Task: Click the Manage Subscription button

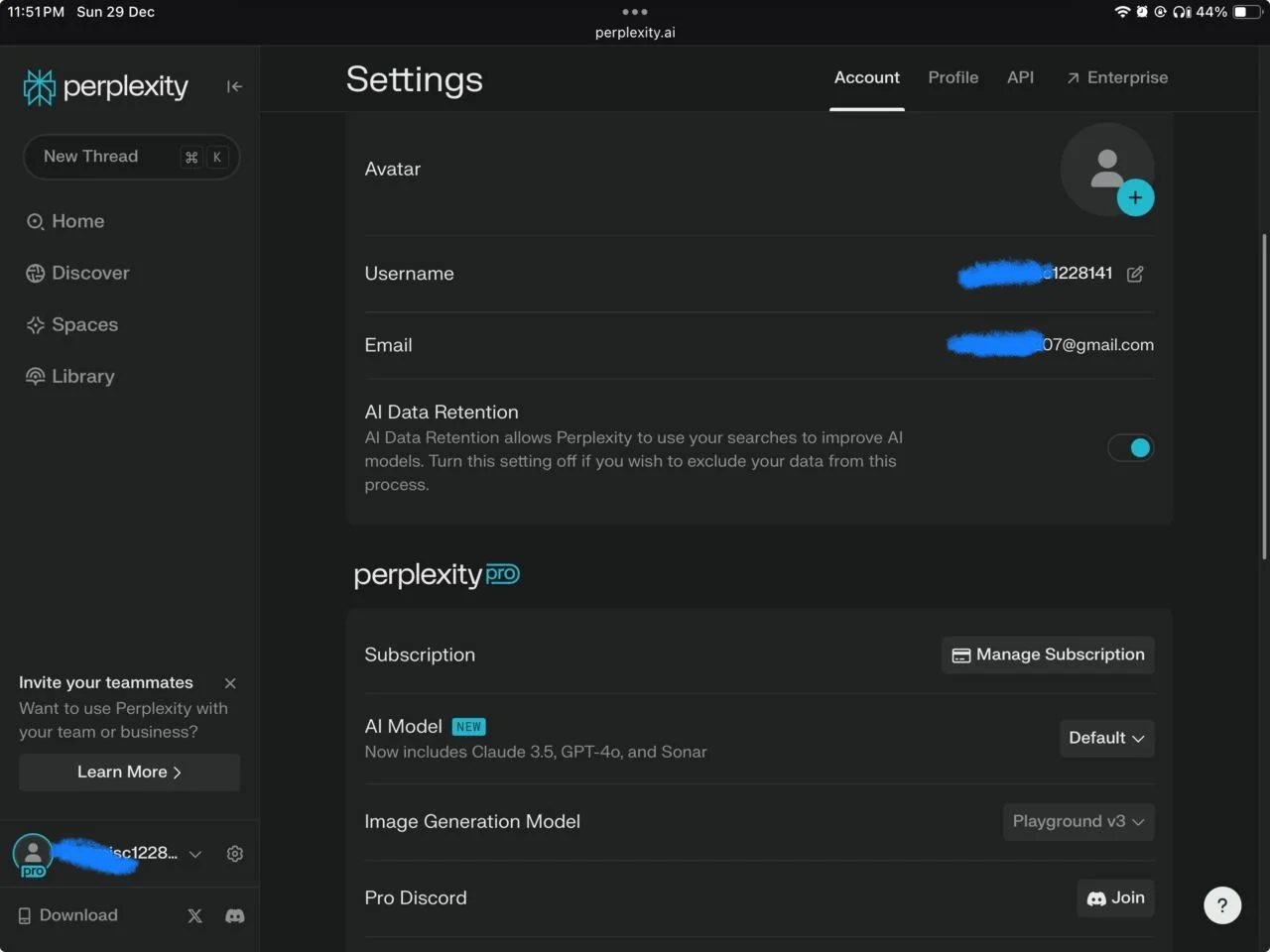Action: (1048, 654)
